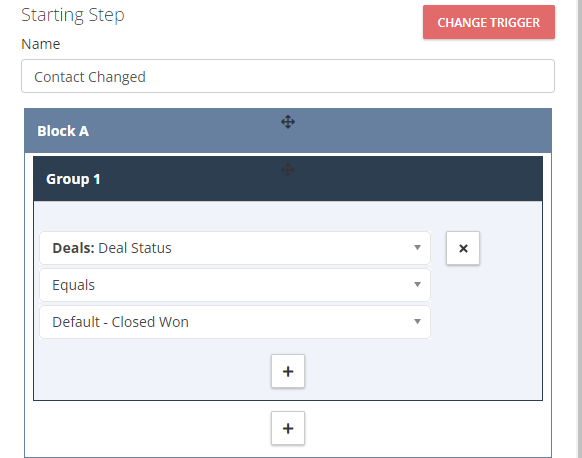Add a new group to Block A

(x=288, y=428)
